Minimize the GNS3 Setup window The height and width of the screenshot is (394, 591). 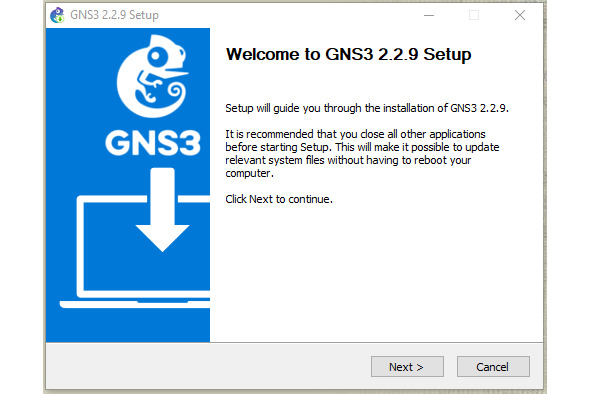pos(429,15)
